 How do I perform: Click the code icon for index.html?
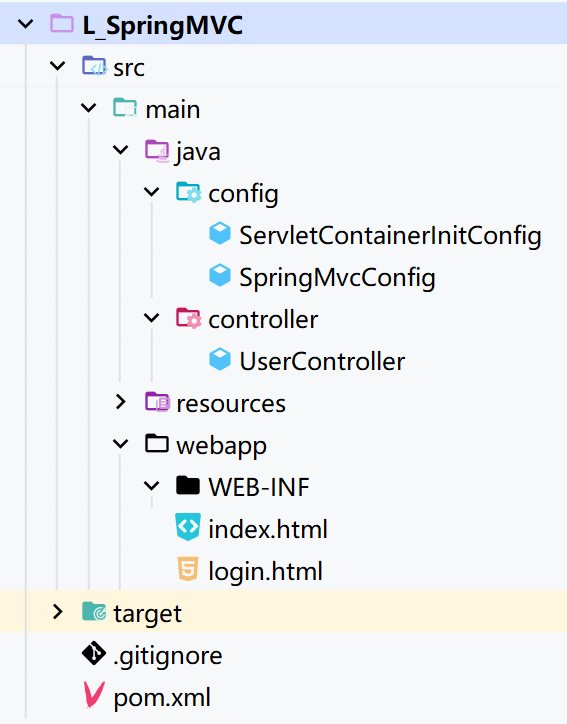click(x=188, y=527)
